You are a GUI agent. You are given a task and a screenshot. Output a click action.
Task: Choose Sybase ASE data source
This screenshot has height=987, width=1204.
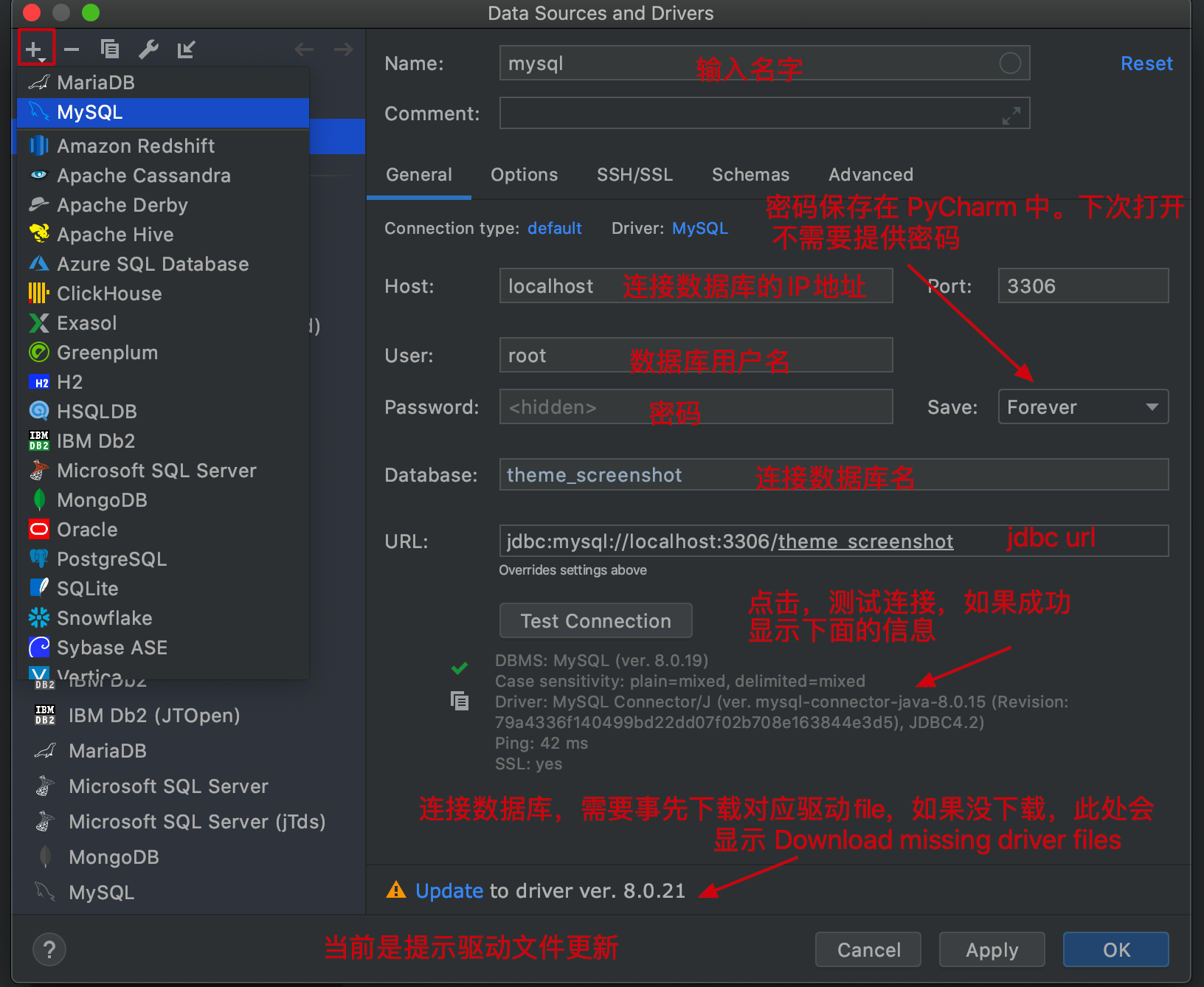163,648
